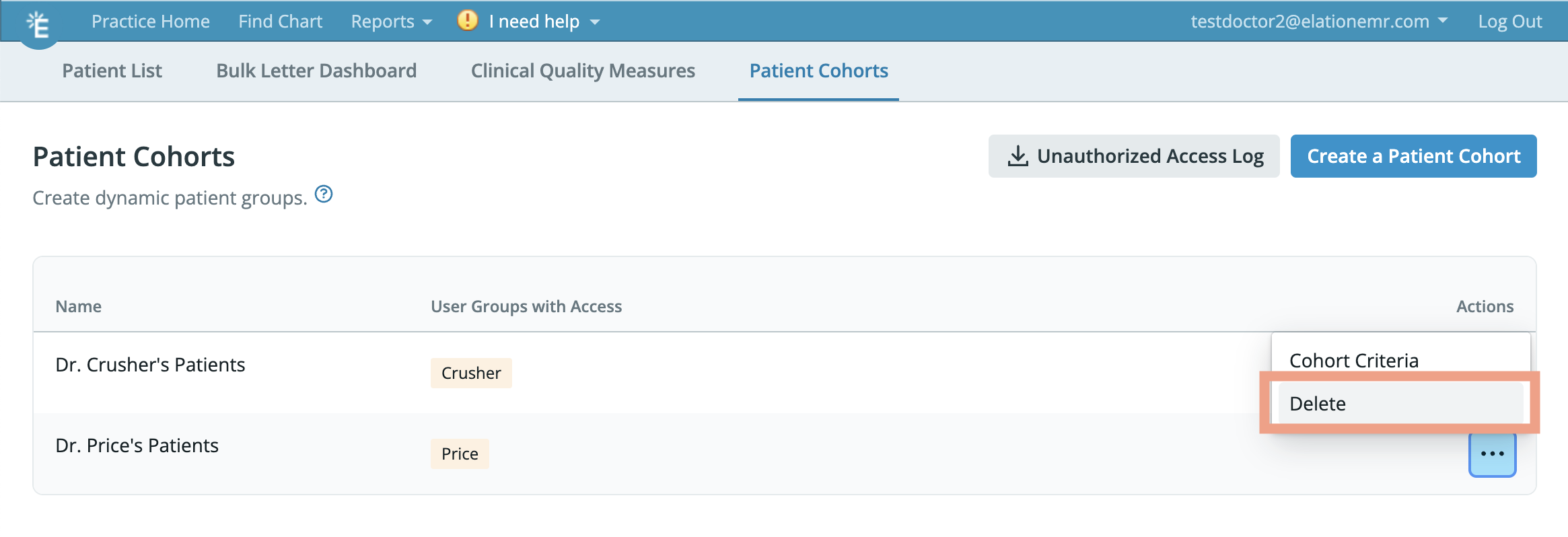Open the help question mark icon

point(324,194)
